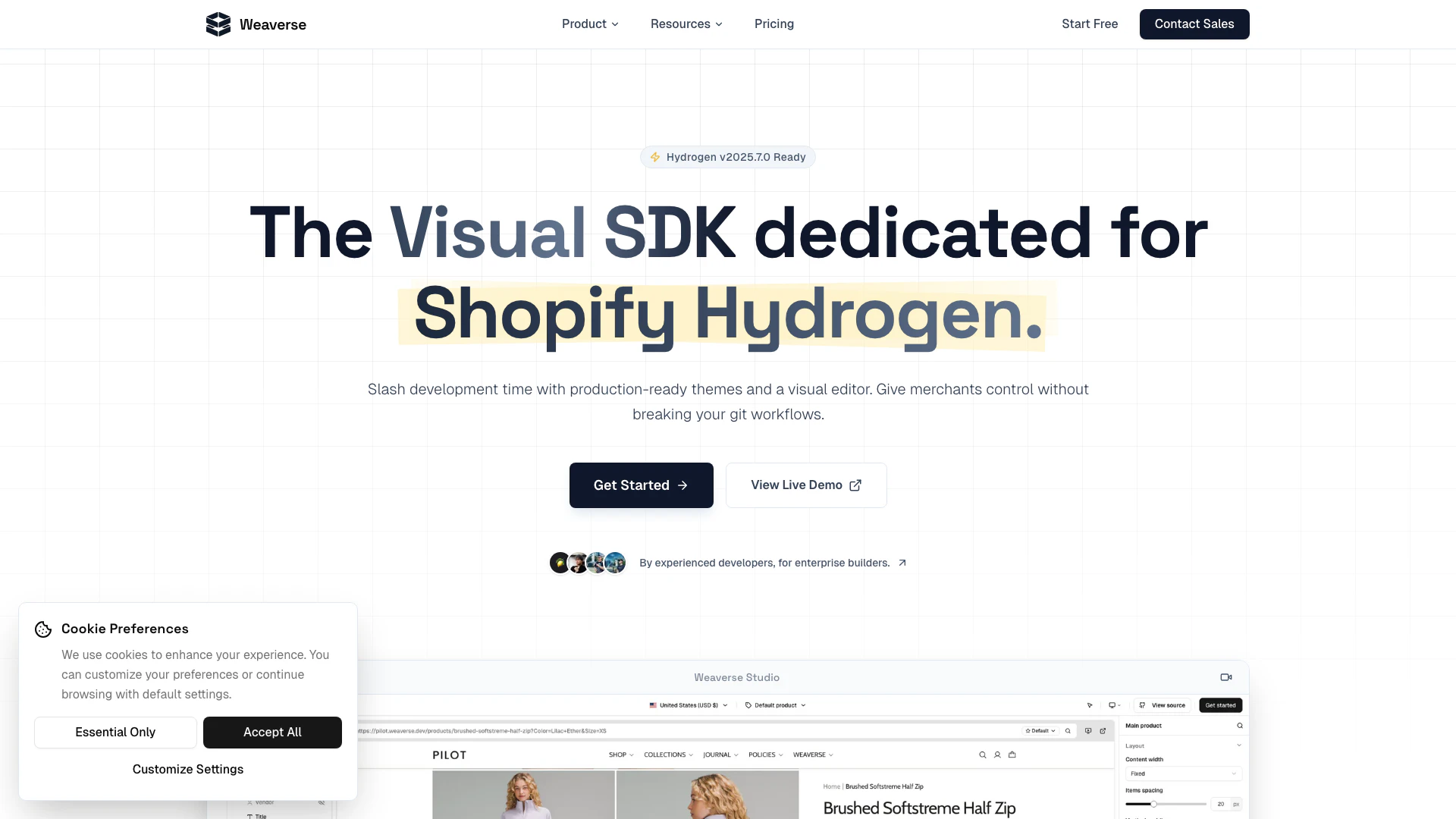
Task: Go to the Pricing page
Action: (773, 24)
